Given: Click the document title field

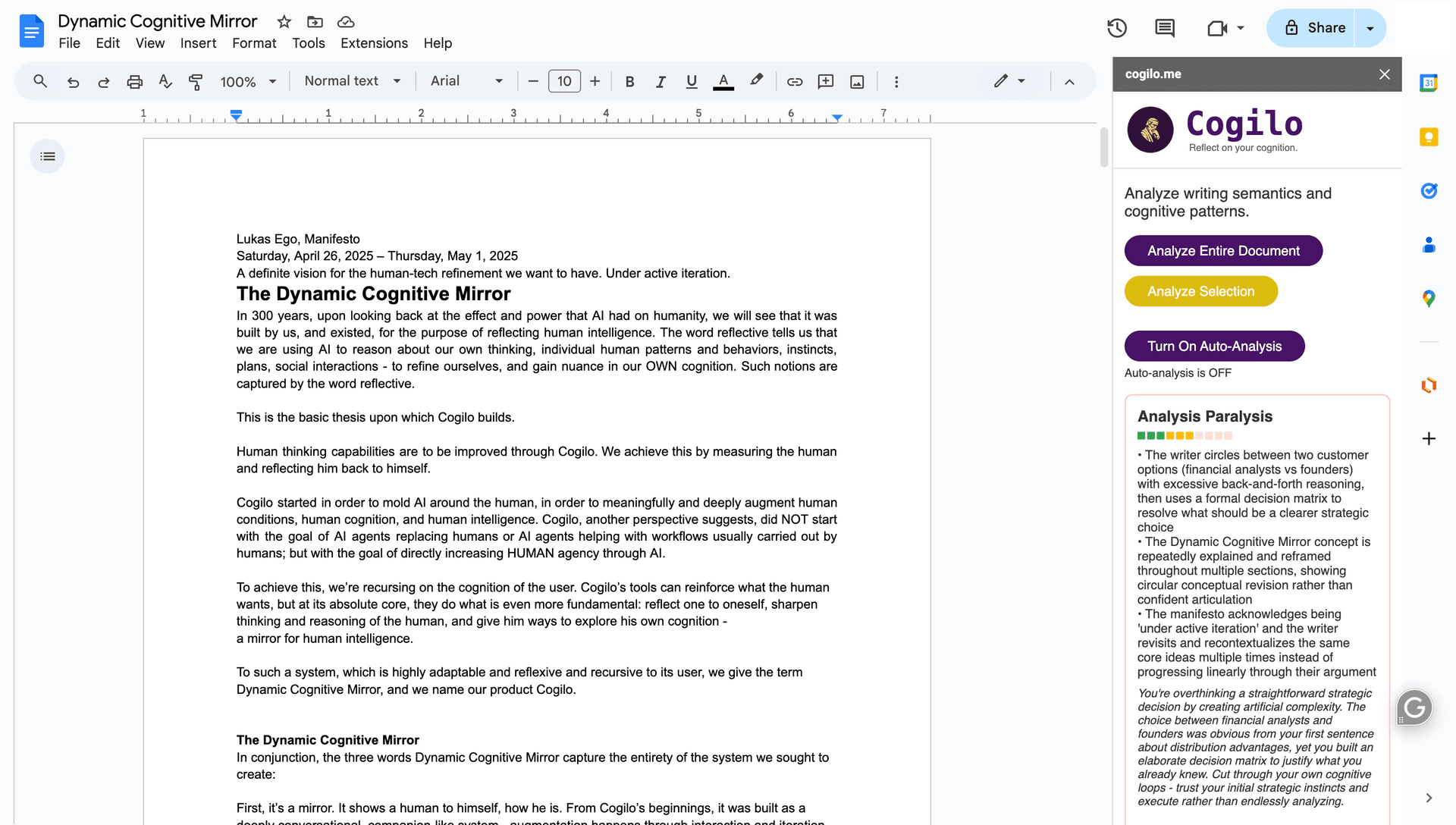Looking at the screenshot, I should [x=158, y=21].
